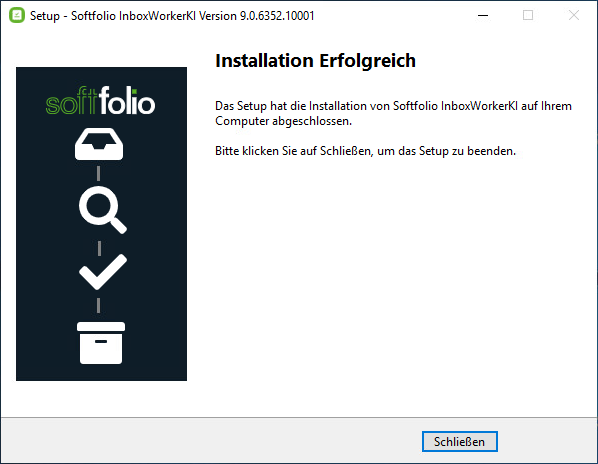Click the magnifying glass search icon
Viewport: 598px width, 464px height.
coord(103,210)
